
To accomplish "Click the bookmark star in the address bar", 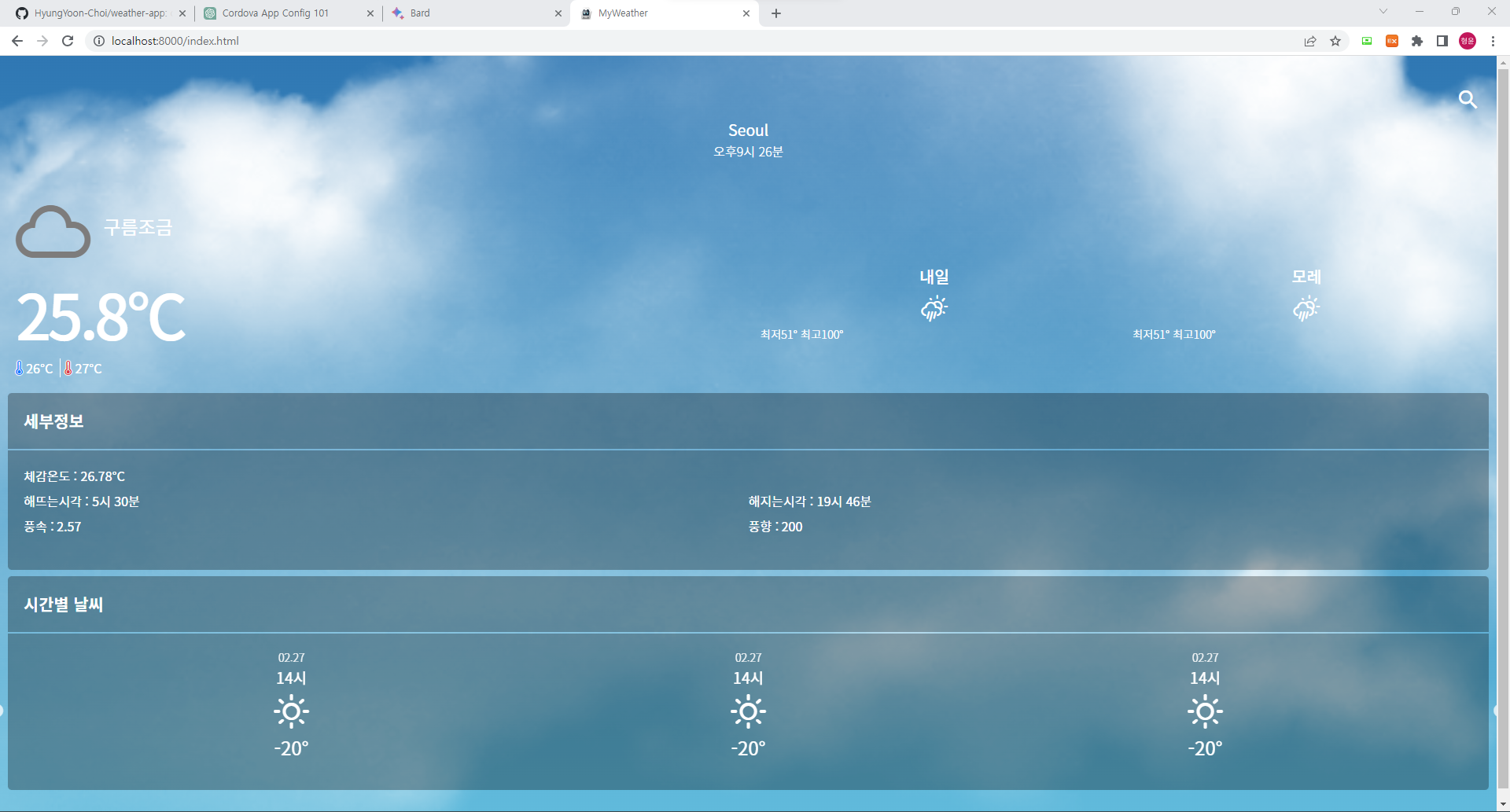I will 1335,41.
